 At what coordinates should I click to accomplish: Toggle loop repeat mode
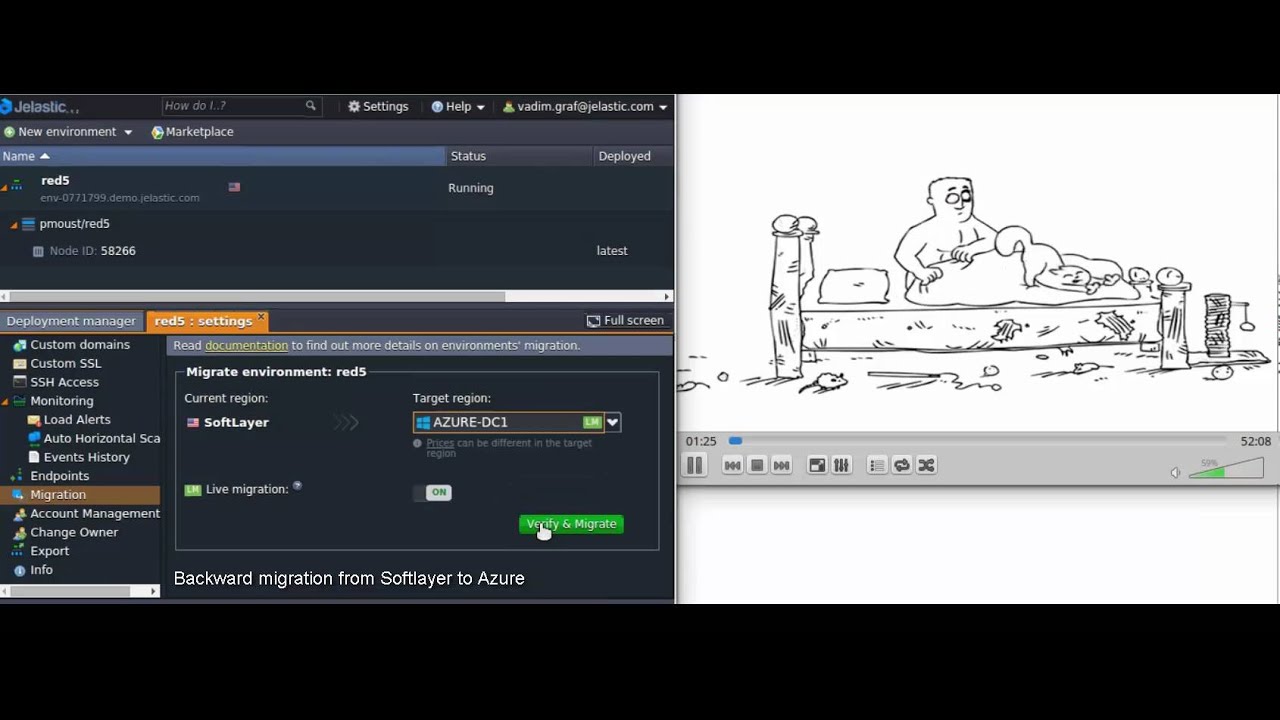[x=902, y=465]
